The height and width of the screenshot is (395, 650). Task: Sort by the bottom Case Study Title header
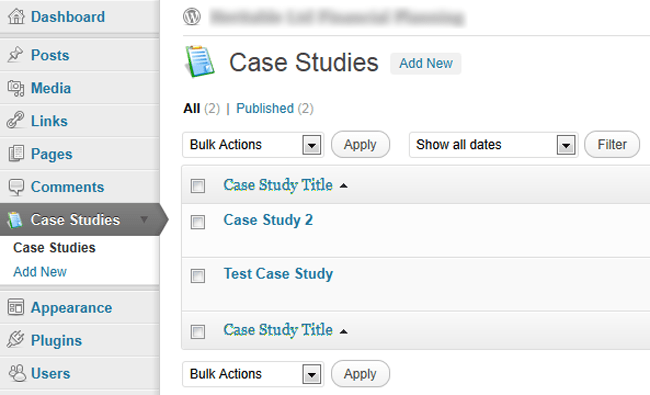click(x=278, y=330)
